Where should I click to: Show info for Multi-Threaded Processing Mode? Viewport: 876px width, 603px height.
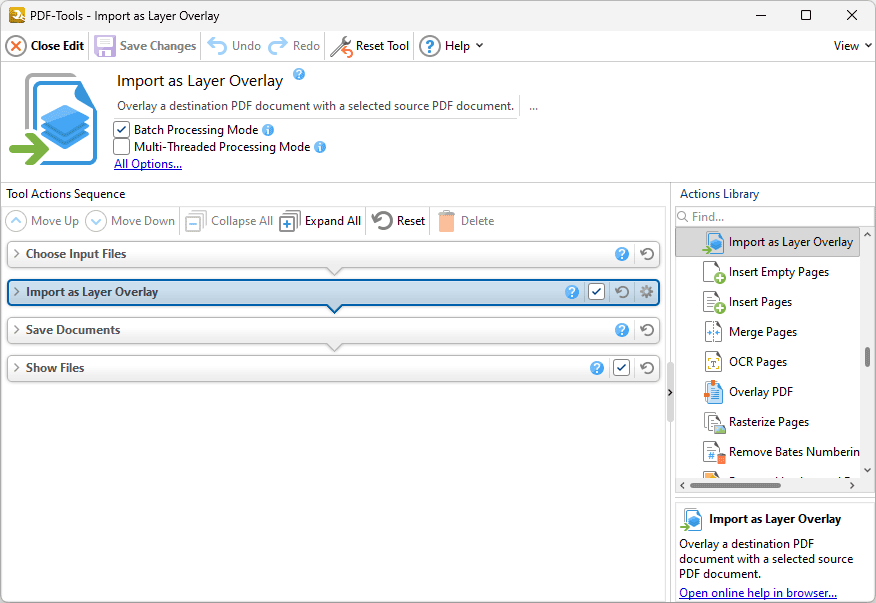tap(320, 147)
